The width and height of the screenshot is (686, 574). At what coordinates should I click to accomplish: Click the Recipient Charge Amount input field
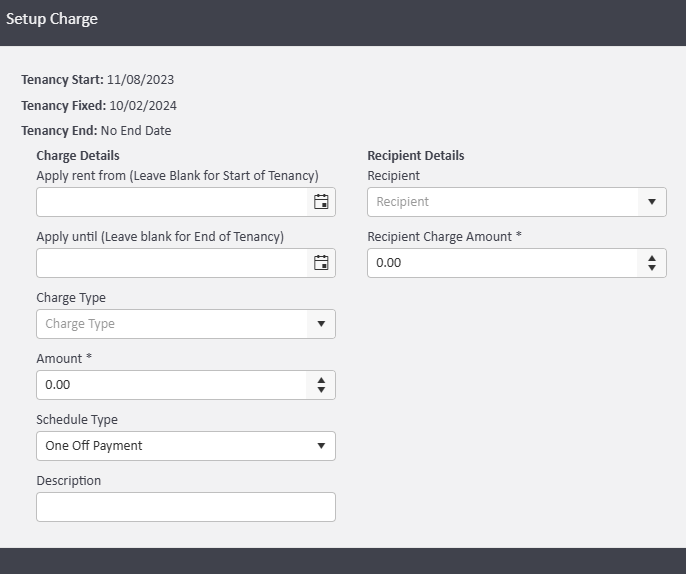click(500, 263)
